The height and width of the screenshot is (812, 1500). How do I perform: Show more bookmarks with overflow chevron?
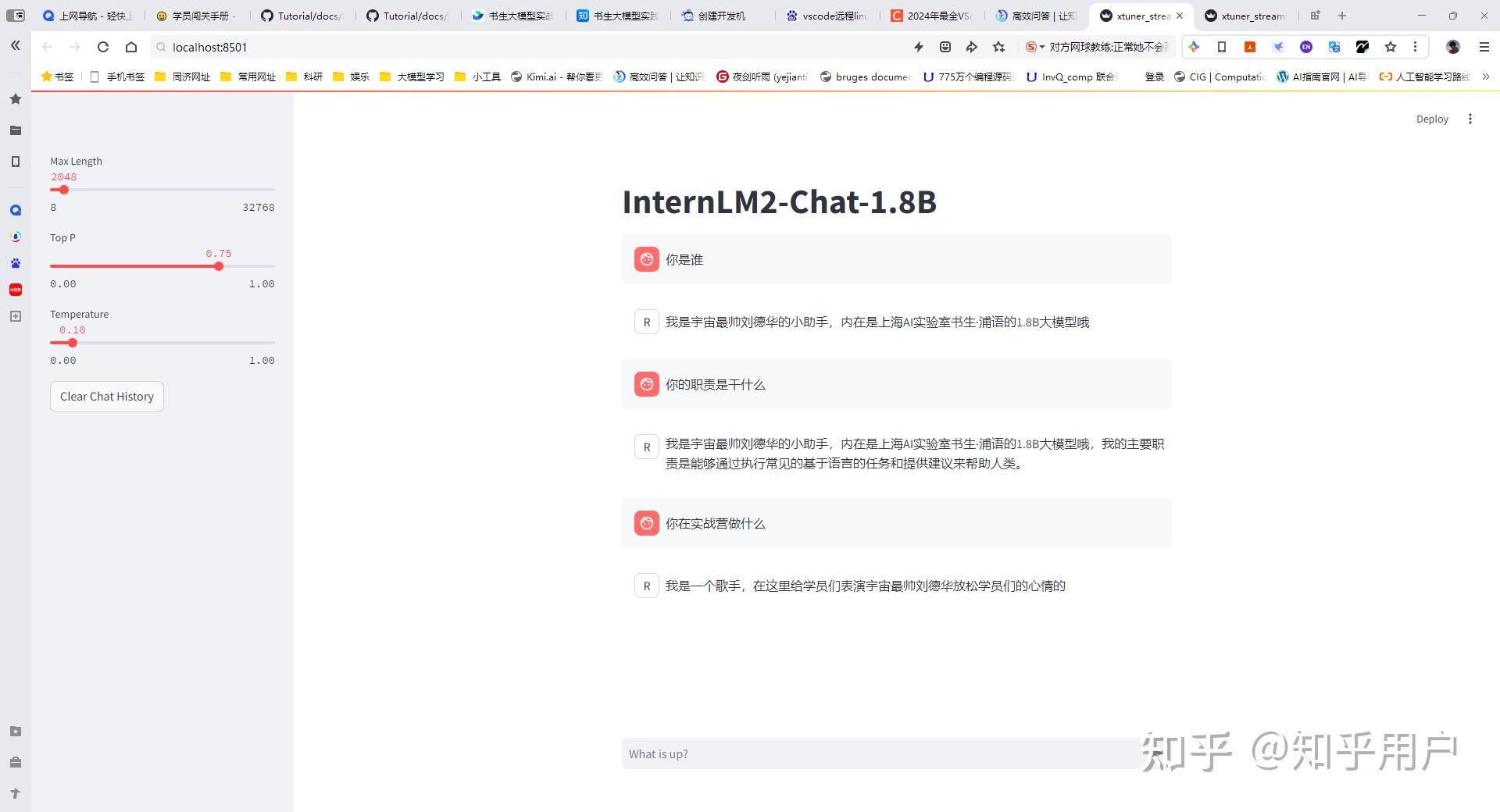1485,77
